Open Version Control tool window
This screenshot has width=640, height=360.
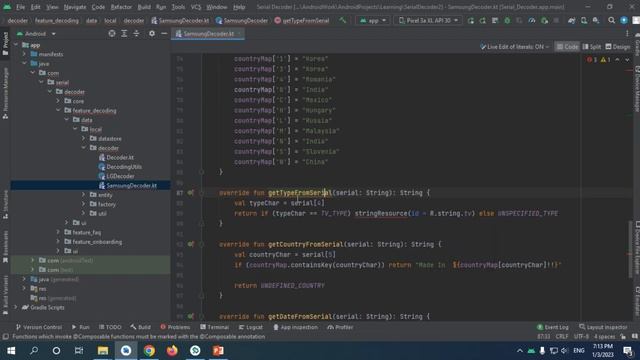click(39, 327)
